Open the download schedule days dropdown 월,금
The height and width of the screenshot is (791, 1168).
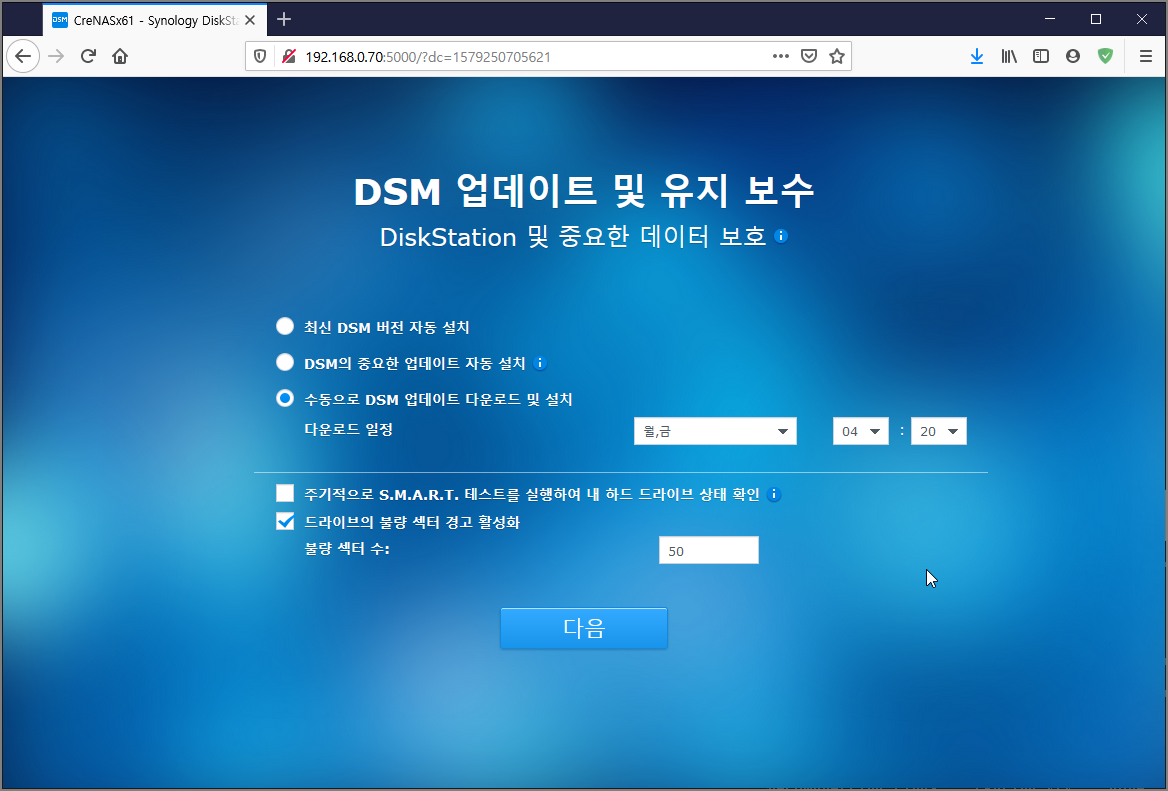click(715, 431)
